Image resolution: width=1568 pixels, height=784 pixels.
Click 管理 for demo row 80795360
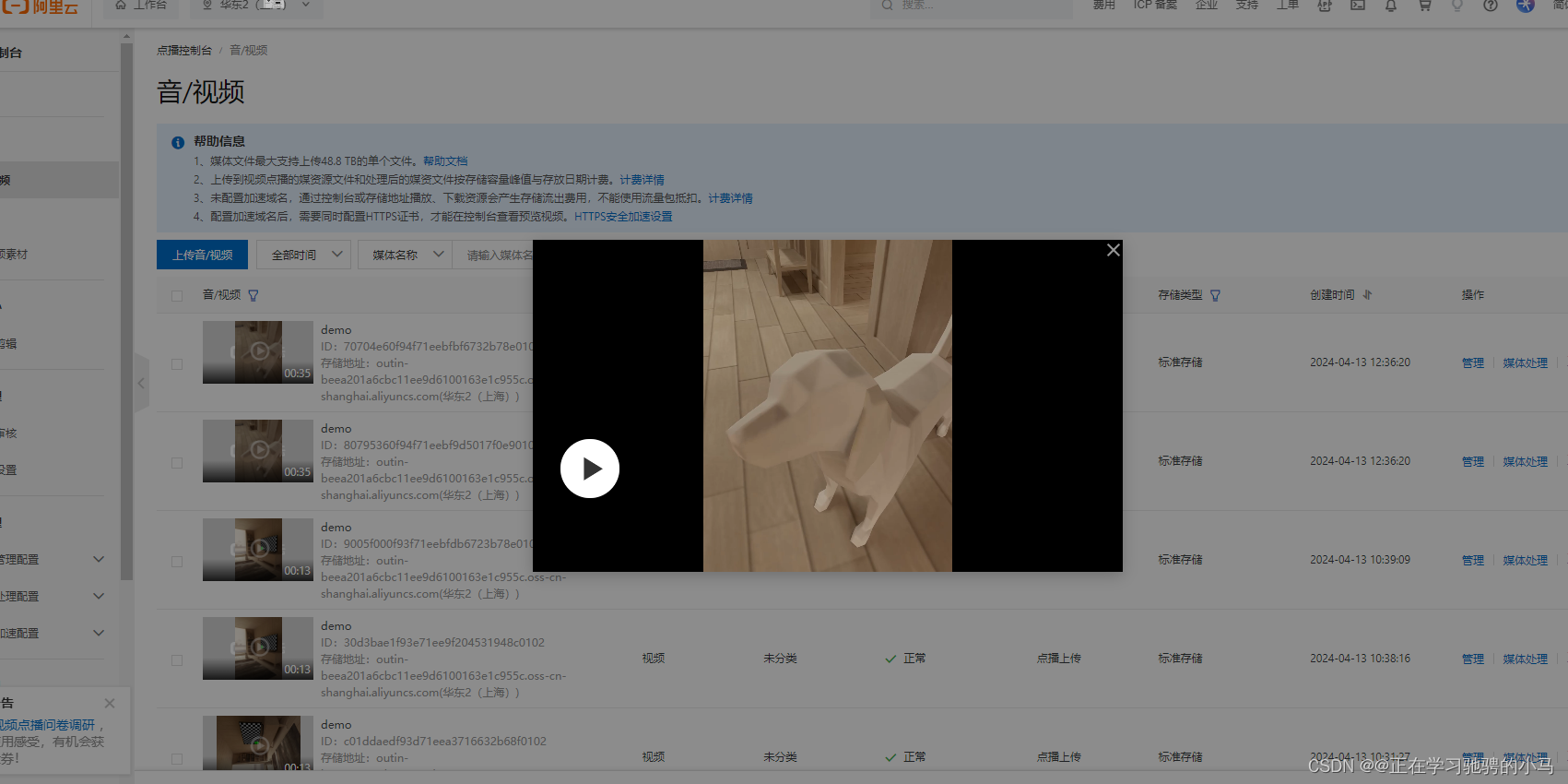click(1473, 462)
